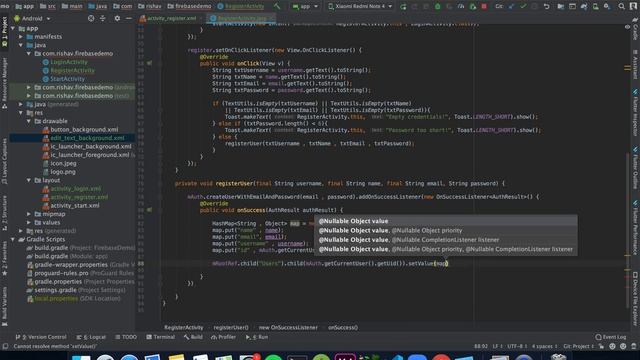This screenshot has height=360, width=640.
Task: Click the onSuccess() breadcrumb
Action: (x=343, y=327)
